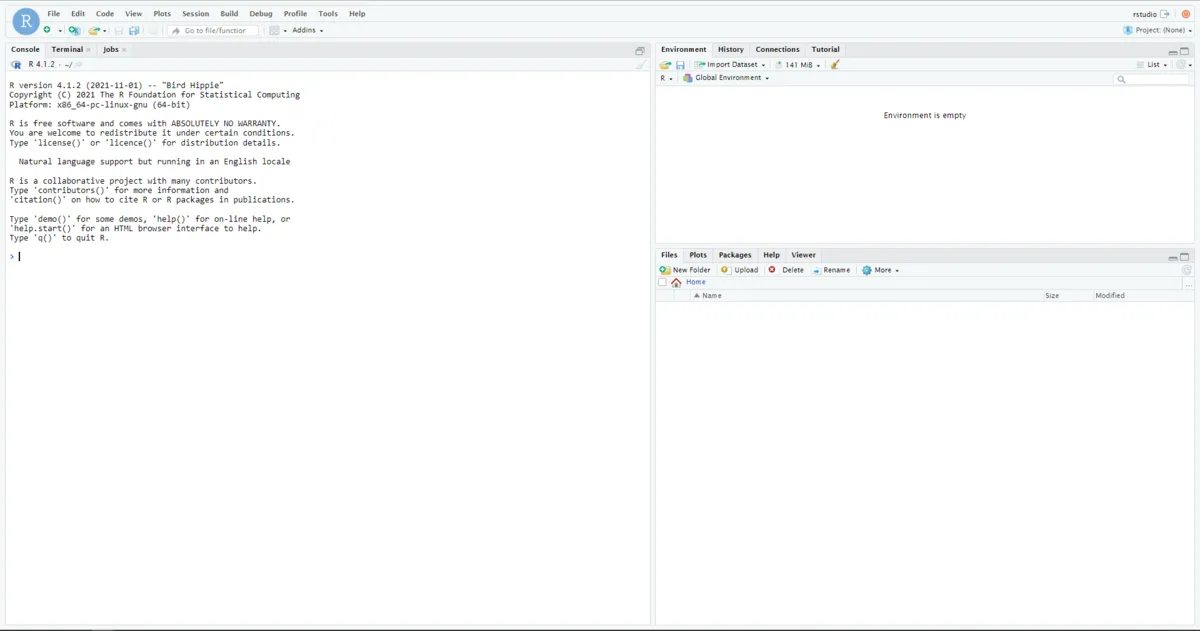Click the New File plus icon

(x=47, y=30)
